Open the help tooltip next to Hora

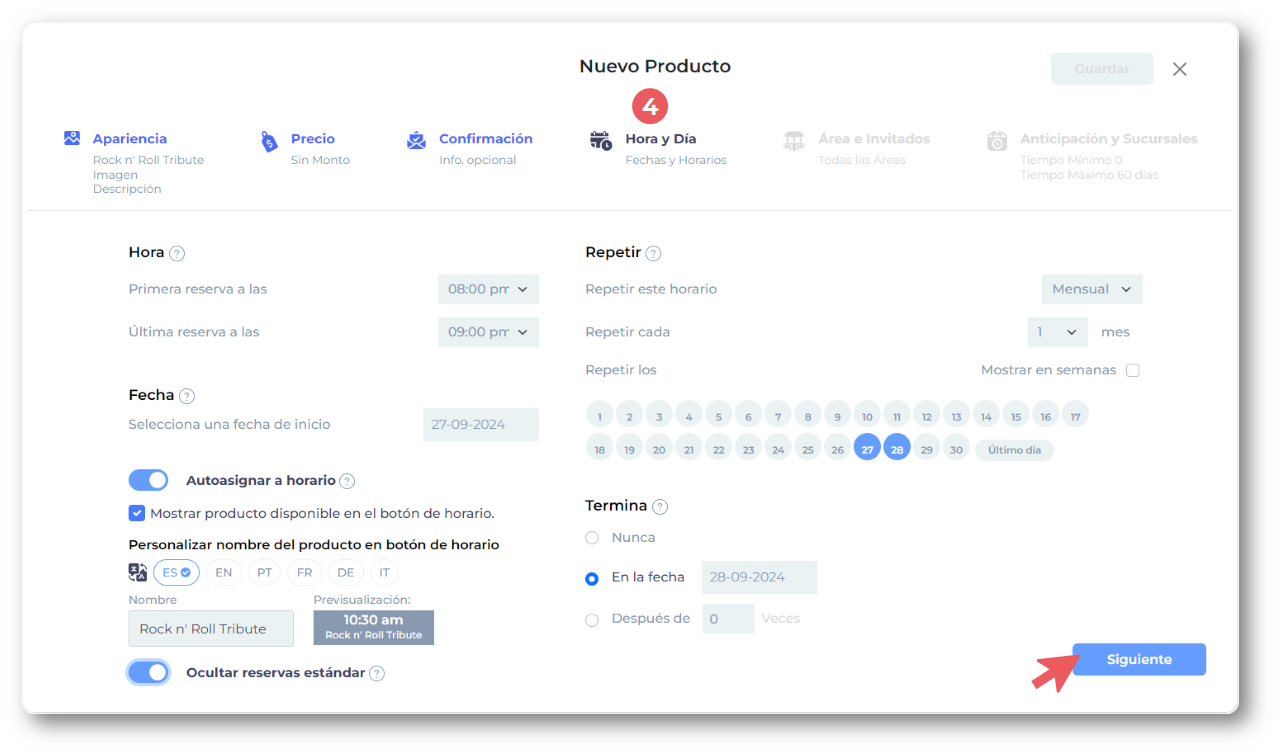click(177, 254)
